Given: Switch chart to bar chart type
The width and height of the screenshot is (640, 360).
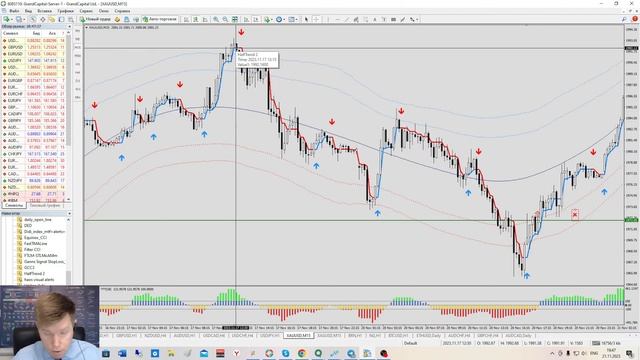Looking at the screenshot, I should point(186,19).
